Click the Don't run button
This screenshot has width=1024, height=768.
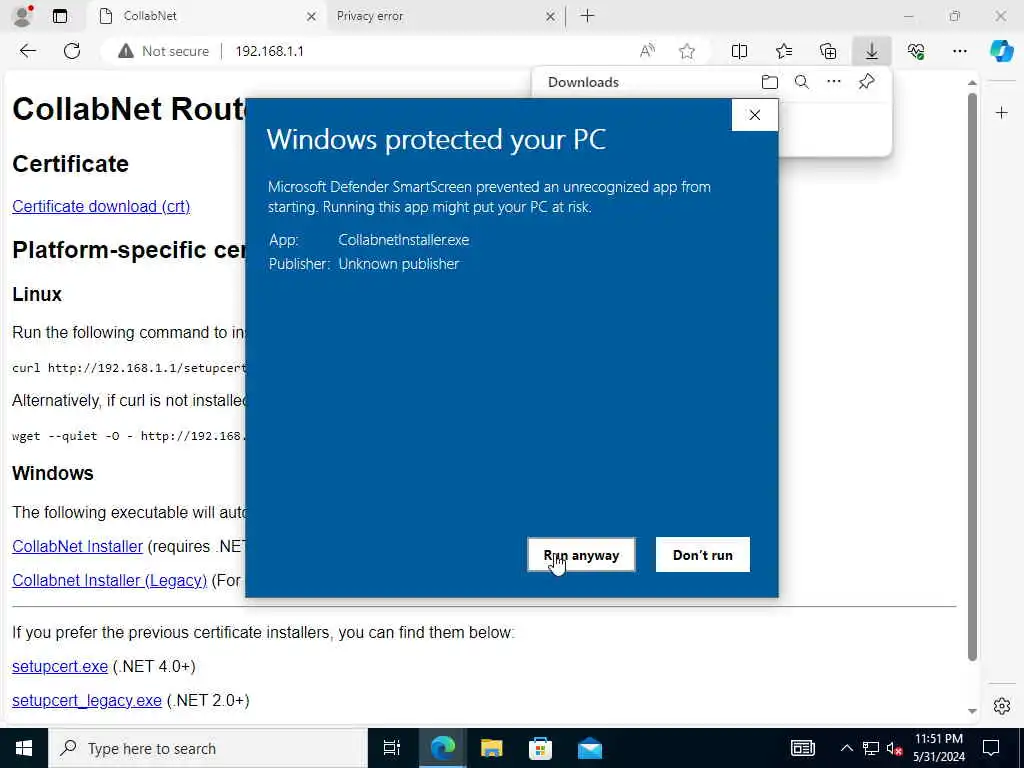[703, 555]
